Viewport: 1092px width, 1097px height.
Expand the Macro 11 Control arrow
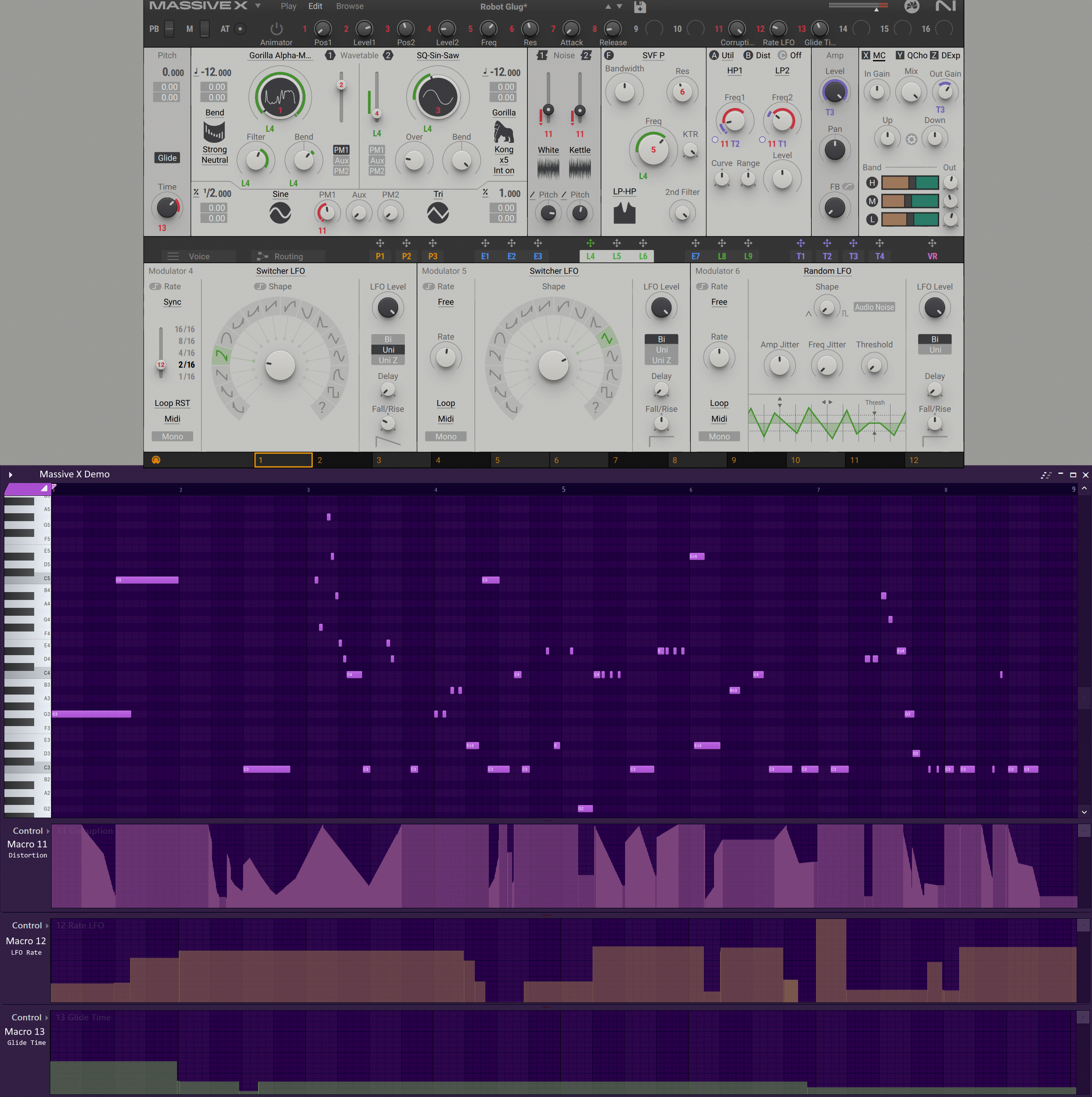(x=48, y=831)
